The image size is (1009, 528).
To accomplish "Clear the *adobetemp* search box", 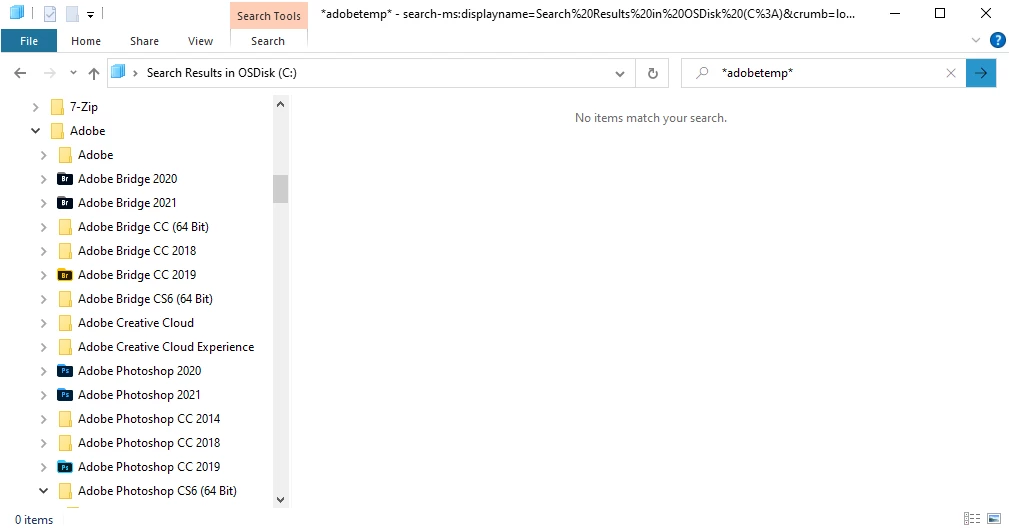I will [950, 73].
